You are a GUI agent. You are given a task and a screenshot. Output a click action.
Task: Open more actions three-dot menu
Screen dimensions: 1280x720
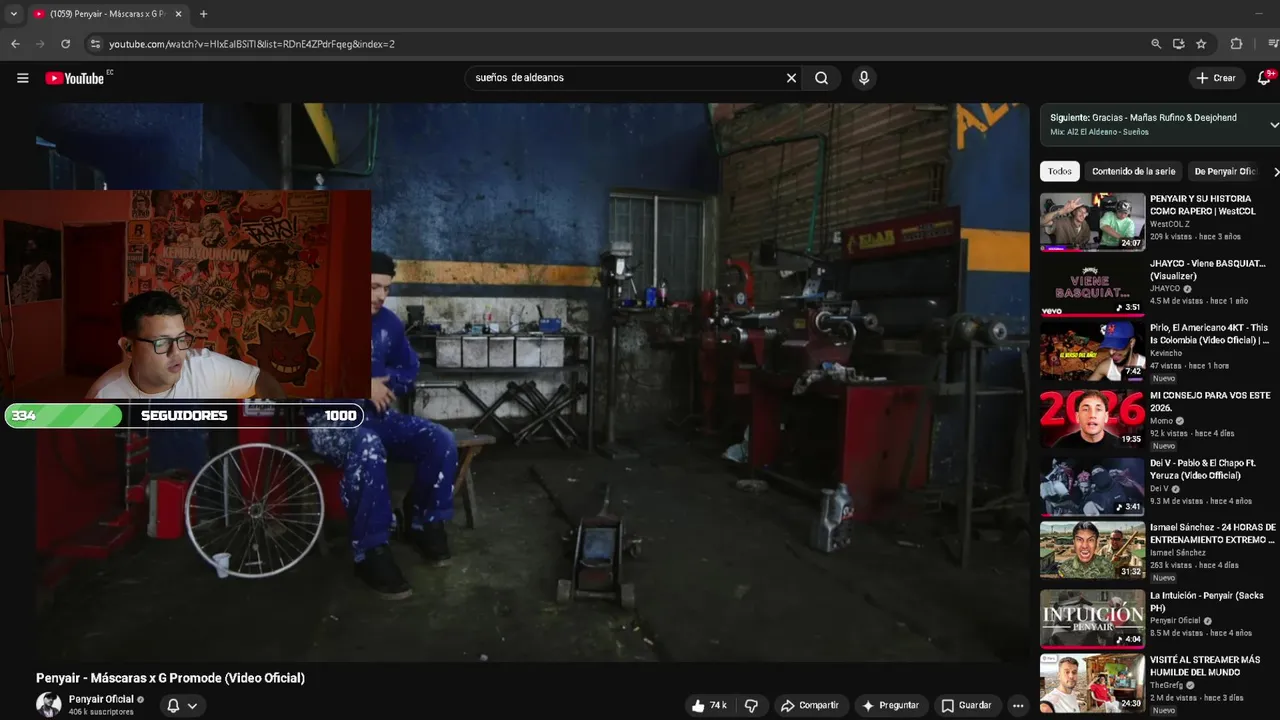click(x=1018, y=705)
